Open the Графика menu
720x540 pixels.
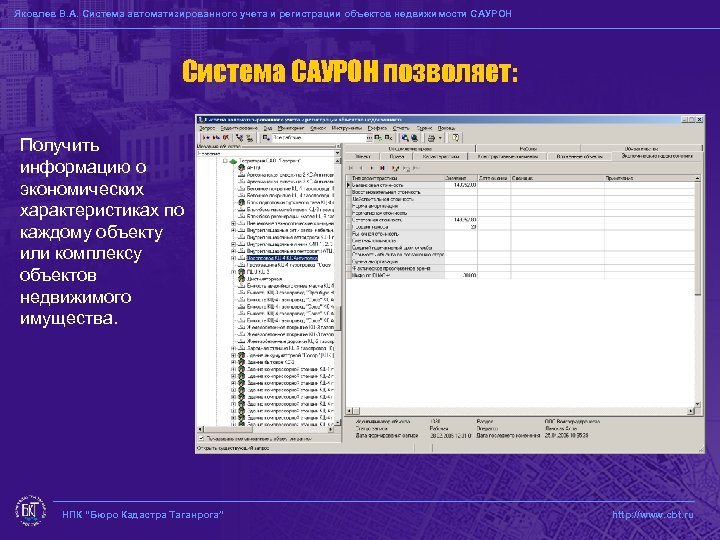click(377, 128)
